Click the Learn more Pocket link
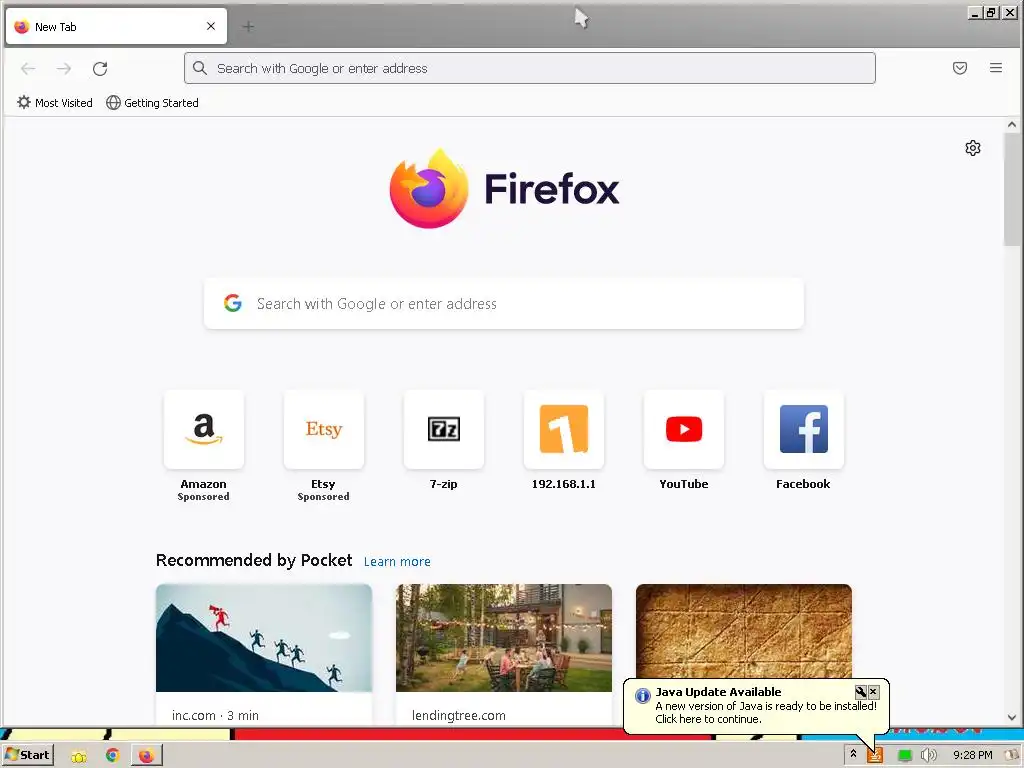Image resolution: width=1024 pixels, height=768 pixels. click(x=397, y=562)
